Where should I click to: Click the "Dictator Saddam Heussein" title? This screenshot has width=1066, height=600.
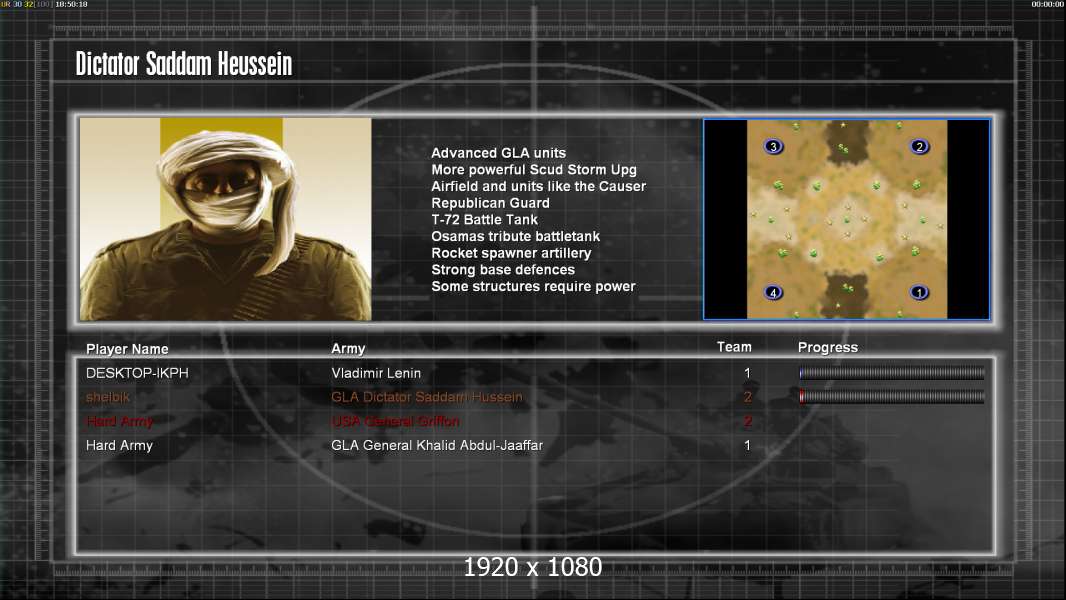(184, 65)
